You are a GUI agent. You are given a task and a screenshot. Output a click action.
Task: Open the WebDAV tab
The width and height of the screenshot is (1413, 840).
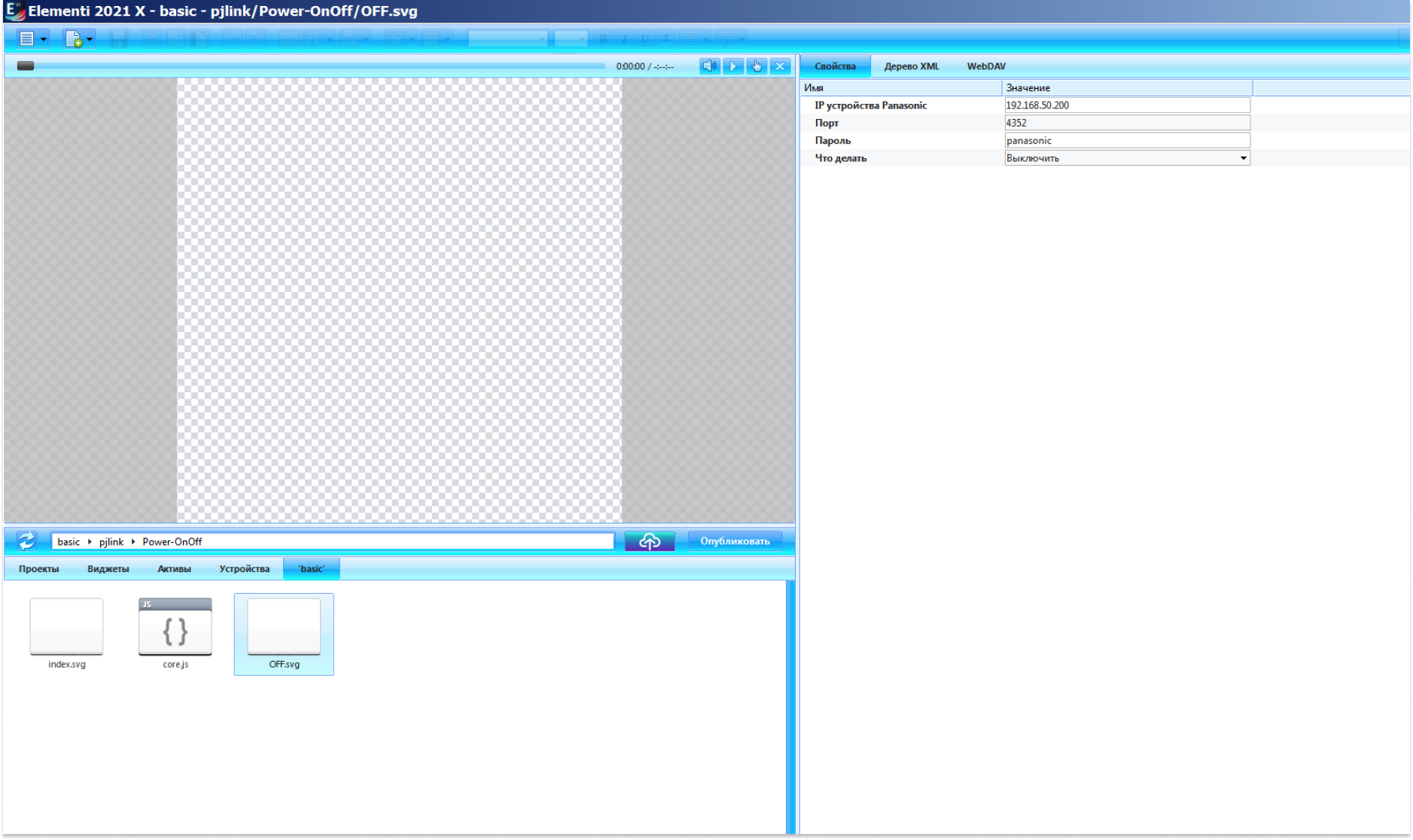click(x=986, y=66)
